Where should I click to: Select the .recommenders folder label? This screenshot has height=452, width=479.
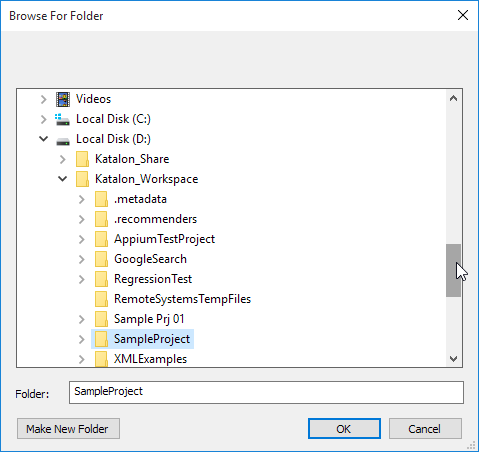(x=155, y=219)
